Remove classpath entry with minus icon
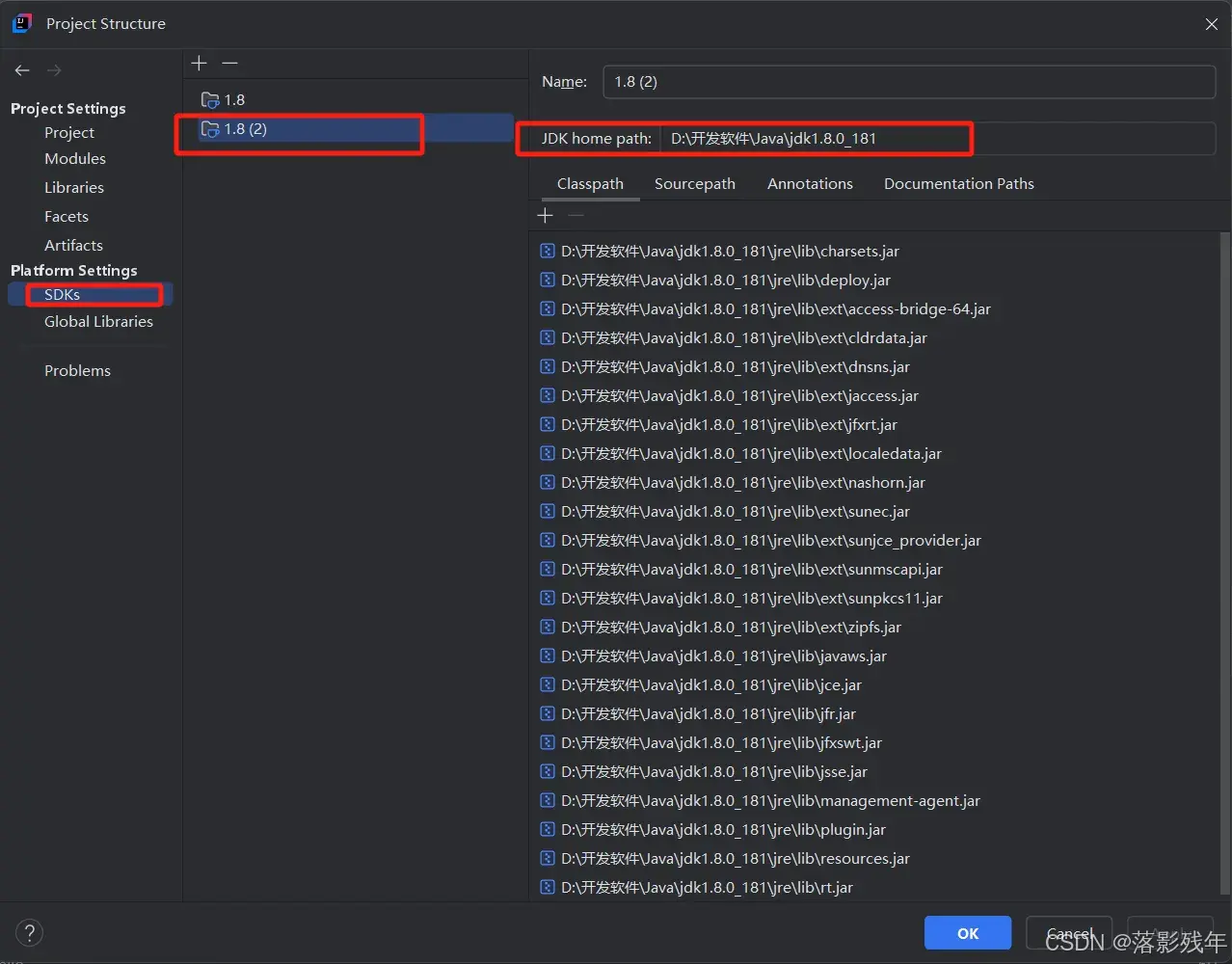The height and width of the screenshot is (964, 1232). [x=576, y=215]
